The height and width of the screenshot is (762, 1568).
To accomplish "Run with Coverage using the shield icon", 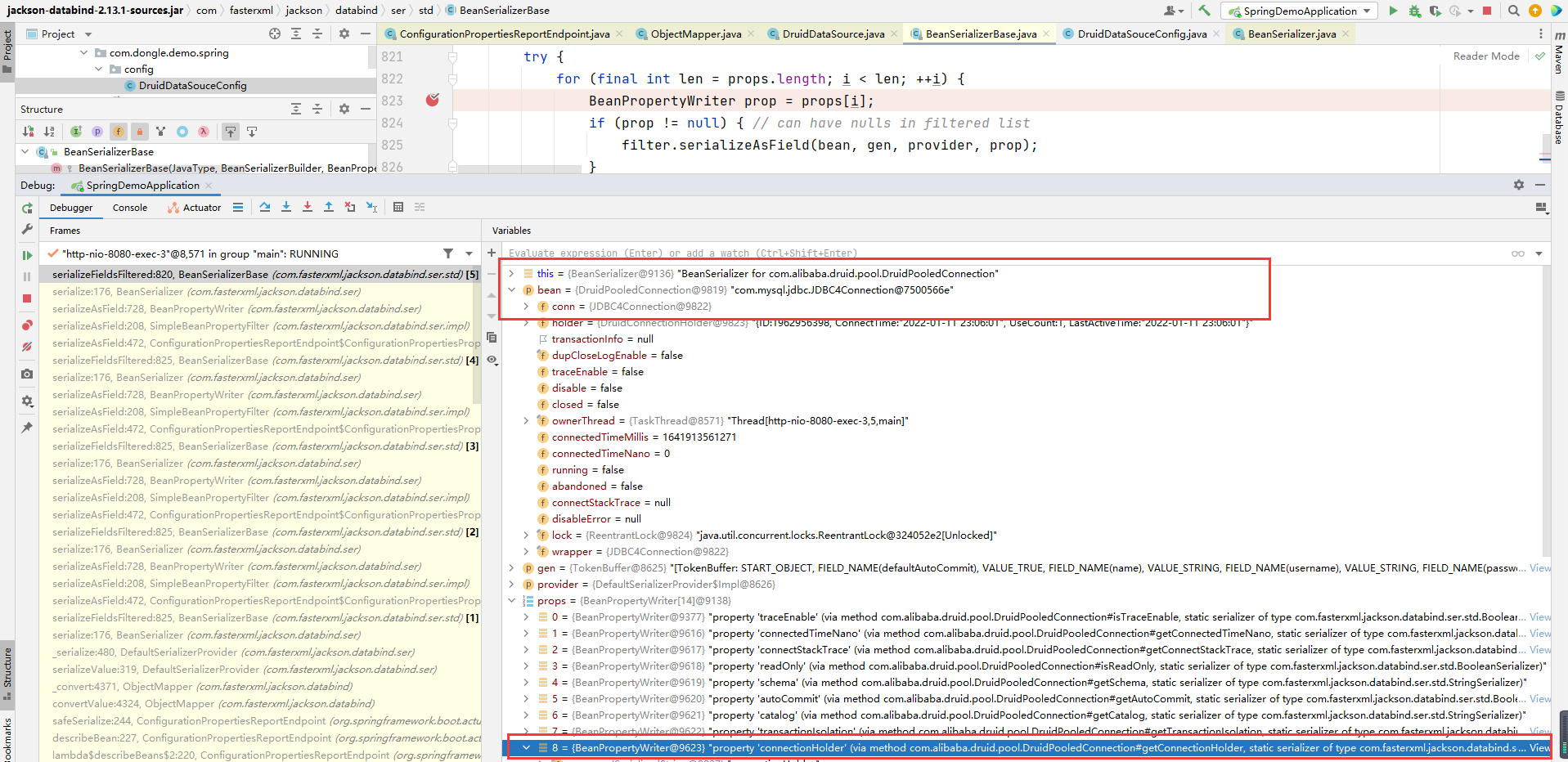I will pyautogui.click(x=1435, y=11).
